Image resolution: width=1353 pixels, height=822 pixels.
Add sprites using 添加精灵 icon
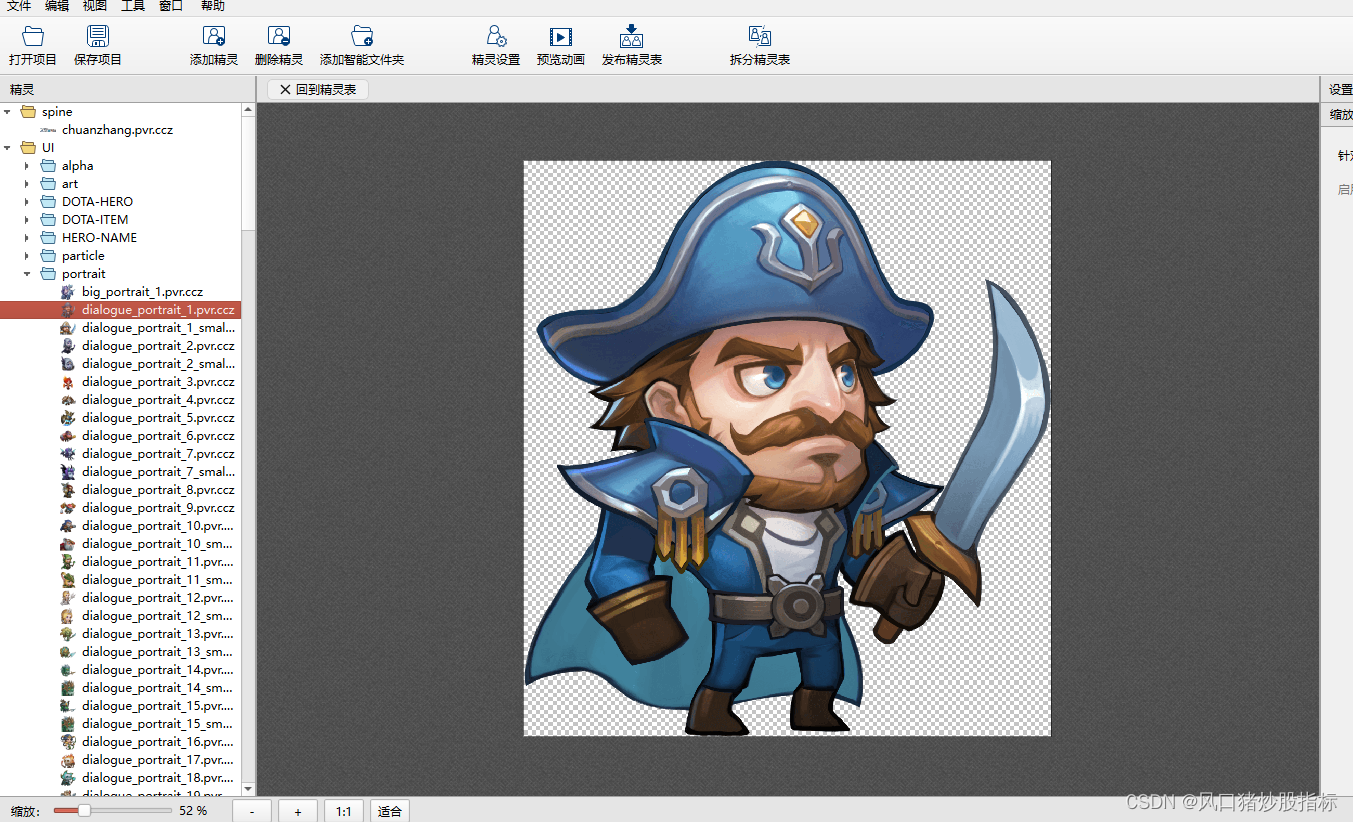[214, 37]
